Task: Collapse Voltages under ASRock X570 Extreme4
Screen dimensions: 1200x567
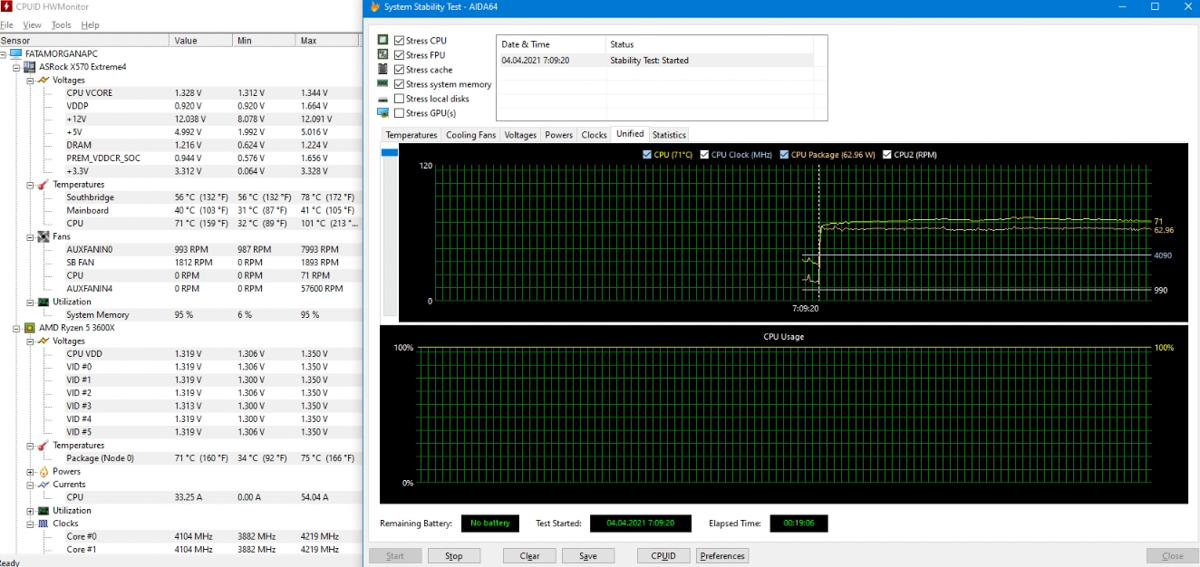Action: [30, 80]
